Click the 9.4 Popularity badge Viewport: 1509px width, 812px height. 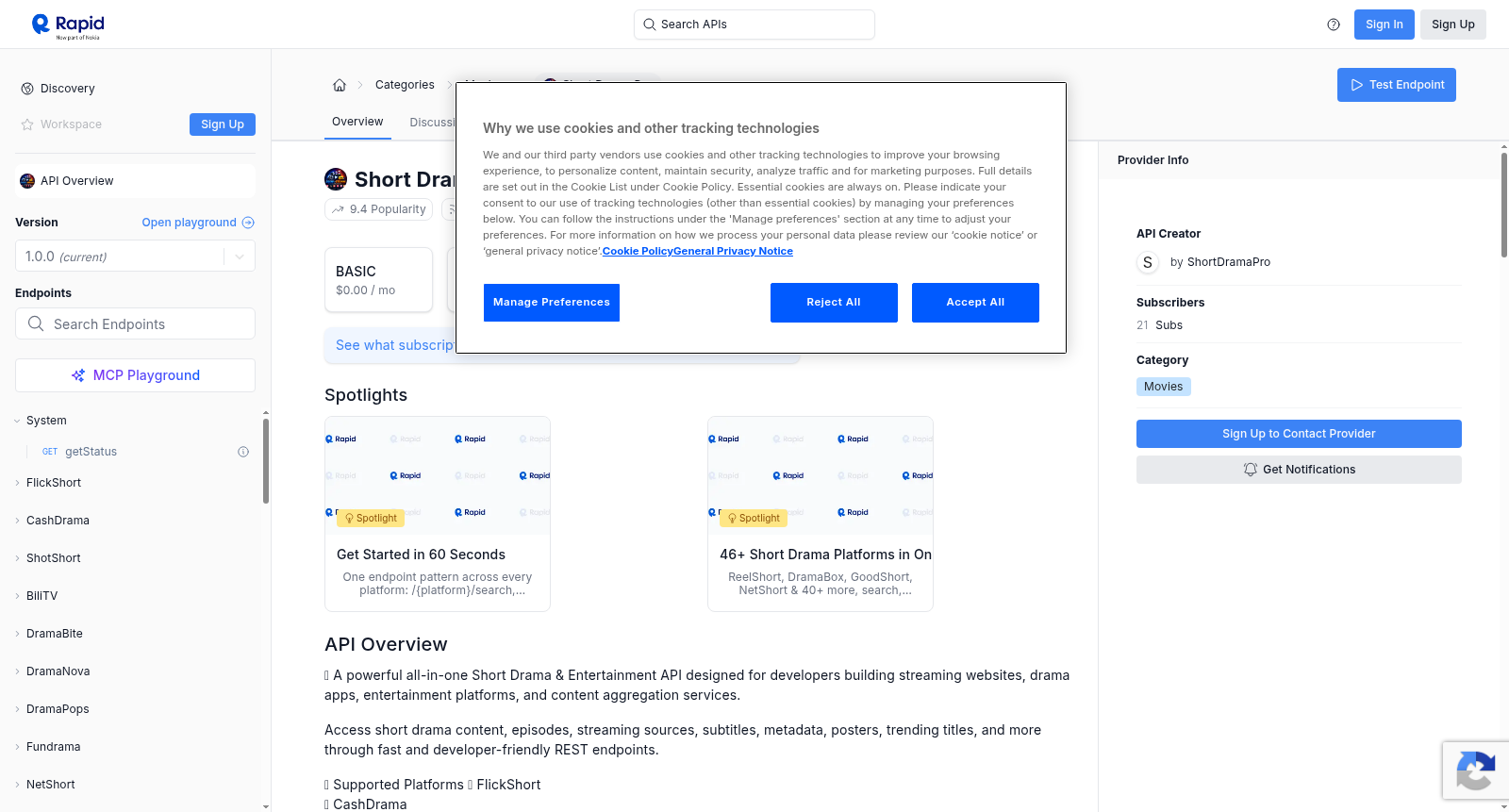click(x=378, y=209)
